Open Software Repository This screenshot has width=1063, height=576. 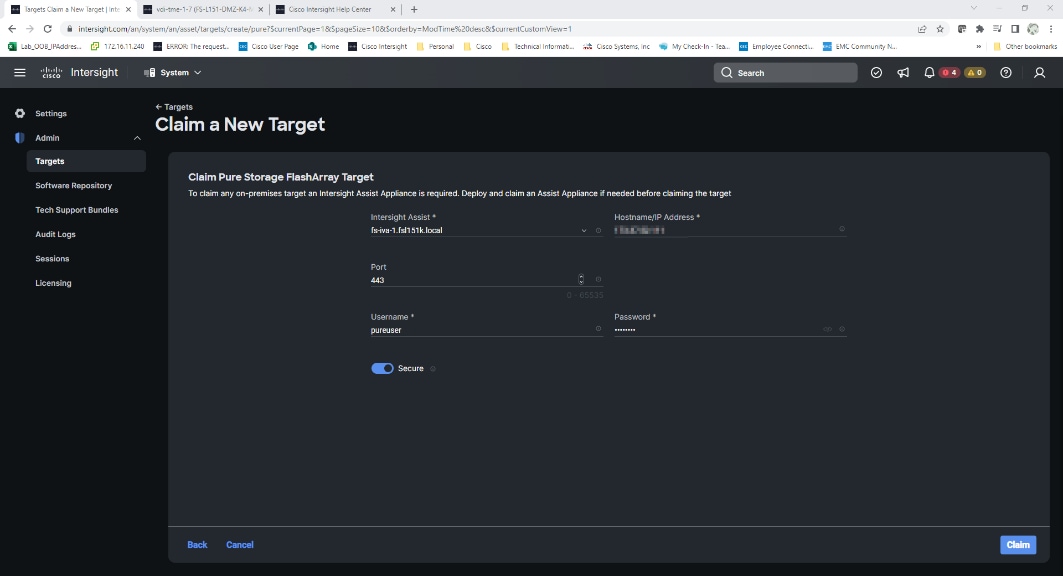[x=73, y=186]
